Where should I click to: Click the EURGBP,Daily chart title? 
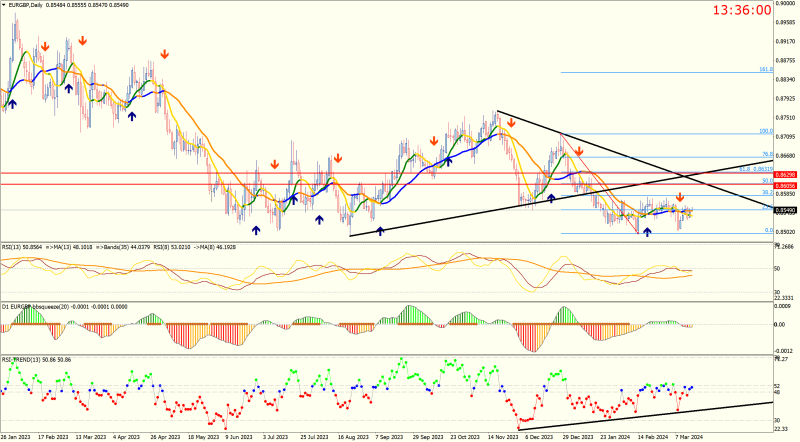(26, 5)
